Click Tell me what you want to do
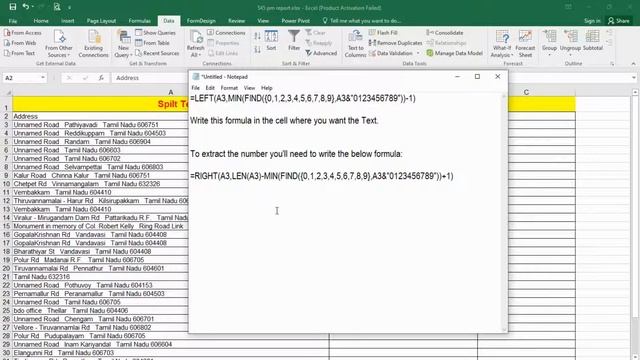This screenshot has height=360, width=640. coord(362,21)
